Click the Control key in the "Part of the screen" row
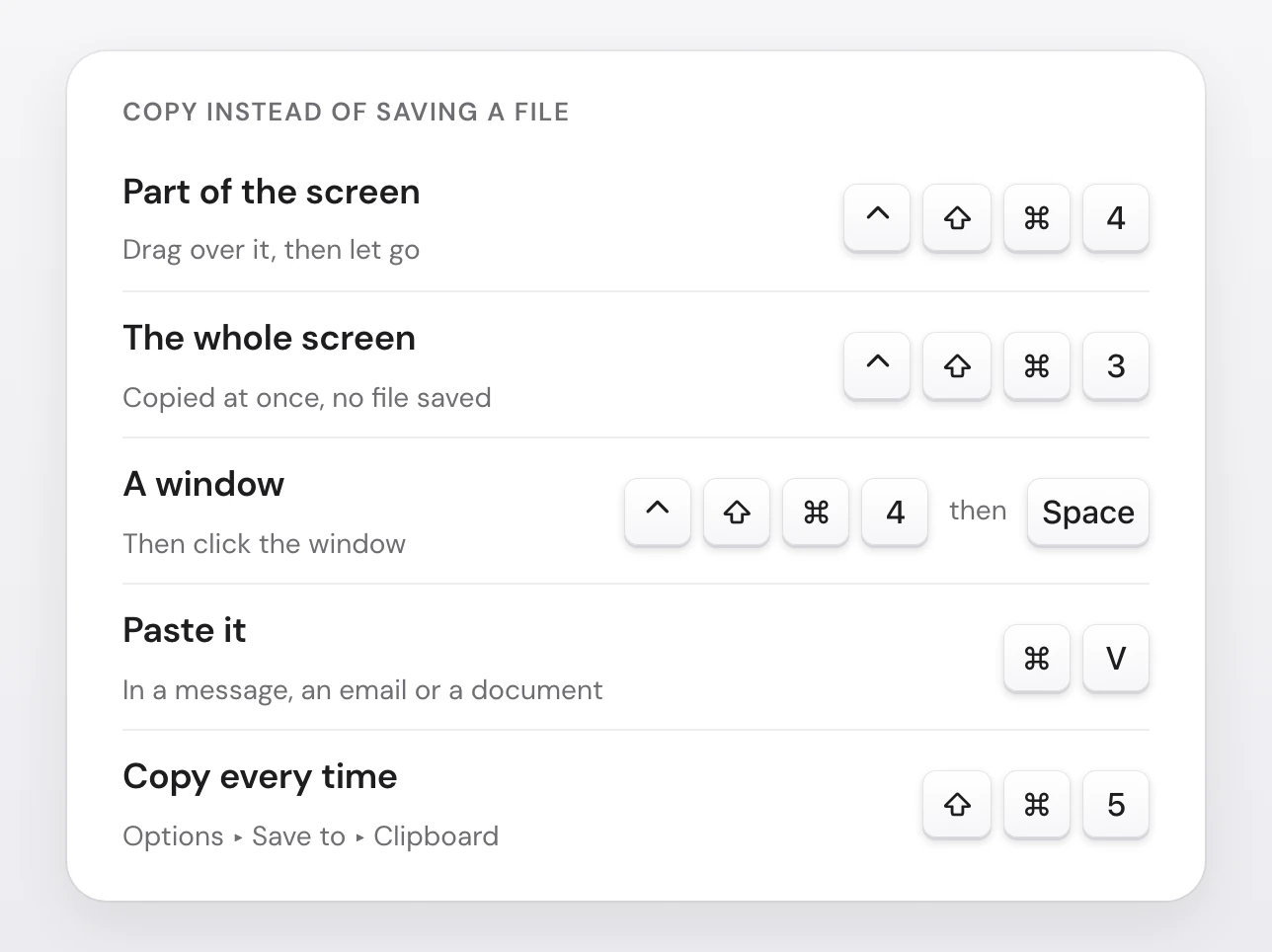1272x952 pixels. click(x=877, y=217)
